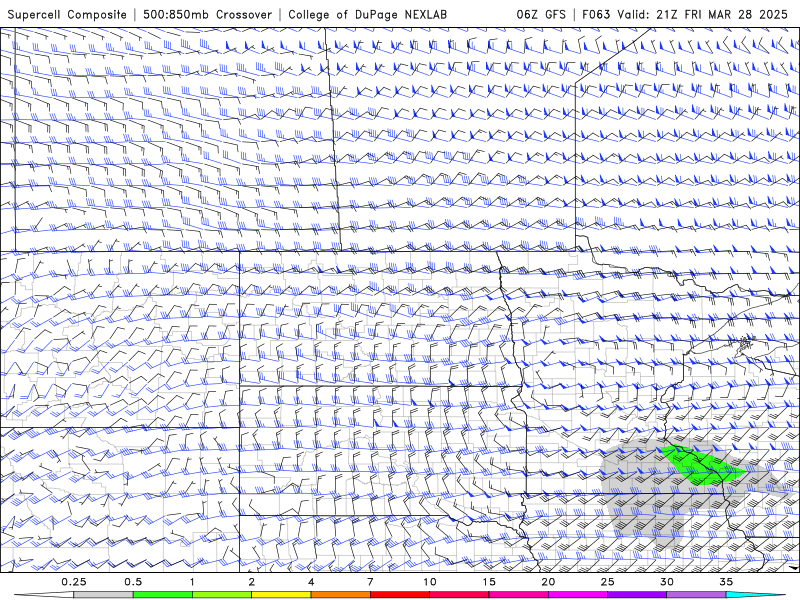800x600 pixels.
Task: Click the "0.25" legend label
Action: click(74, 582)
